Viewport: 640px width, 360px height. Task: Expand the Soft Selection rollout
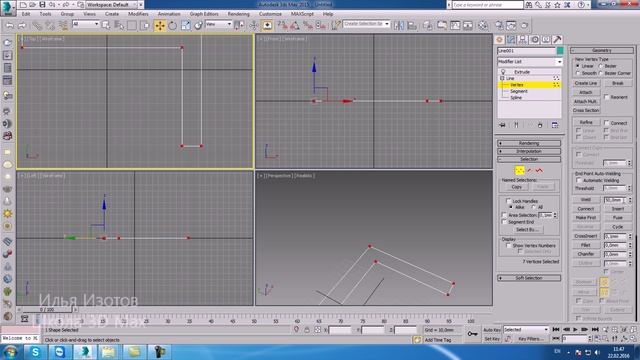point(529,278)
